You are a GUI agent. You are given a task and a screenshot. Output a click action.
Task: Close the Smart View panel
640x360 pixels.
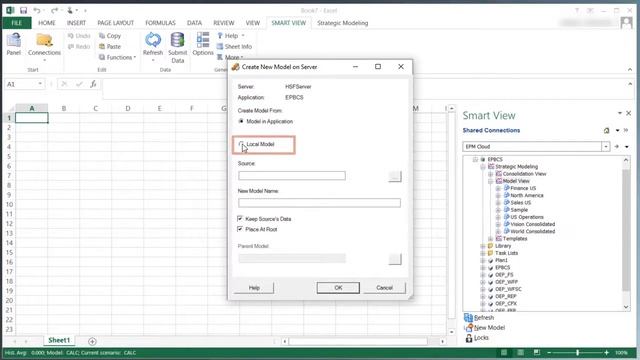(x=629, y=113)
